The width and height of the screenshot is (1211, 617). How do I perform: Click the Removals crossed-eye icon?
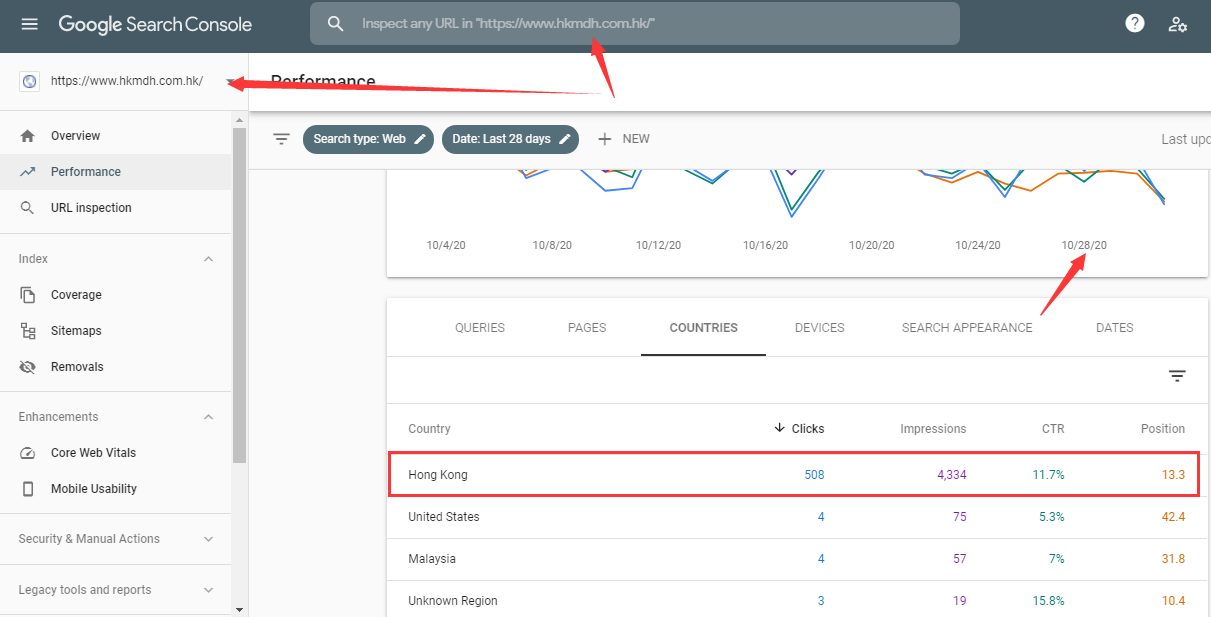tap(28, 367)
